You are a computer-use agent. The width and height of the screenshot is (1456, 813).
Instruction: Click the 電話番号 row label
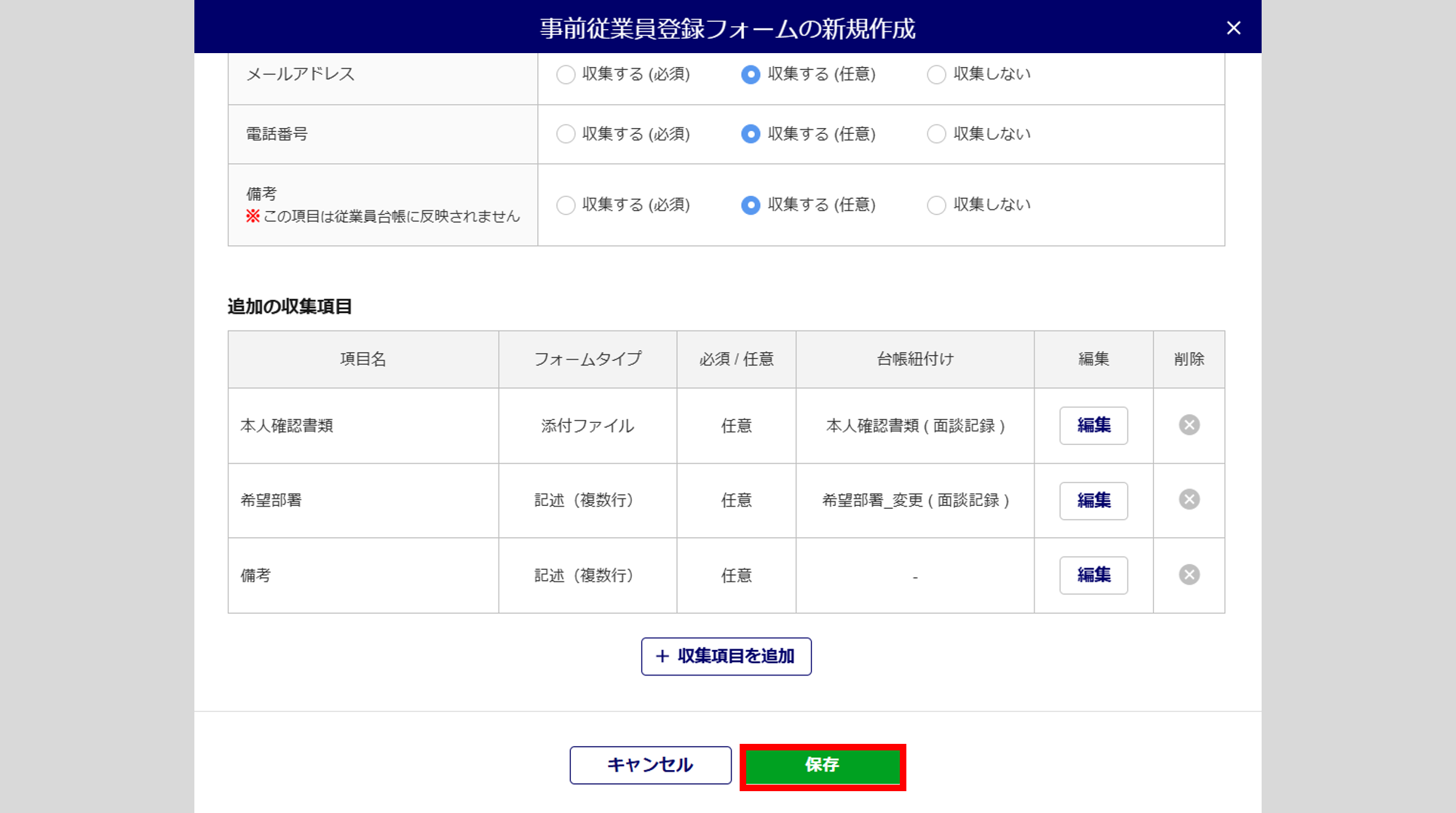point(277,134)
